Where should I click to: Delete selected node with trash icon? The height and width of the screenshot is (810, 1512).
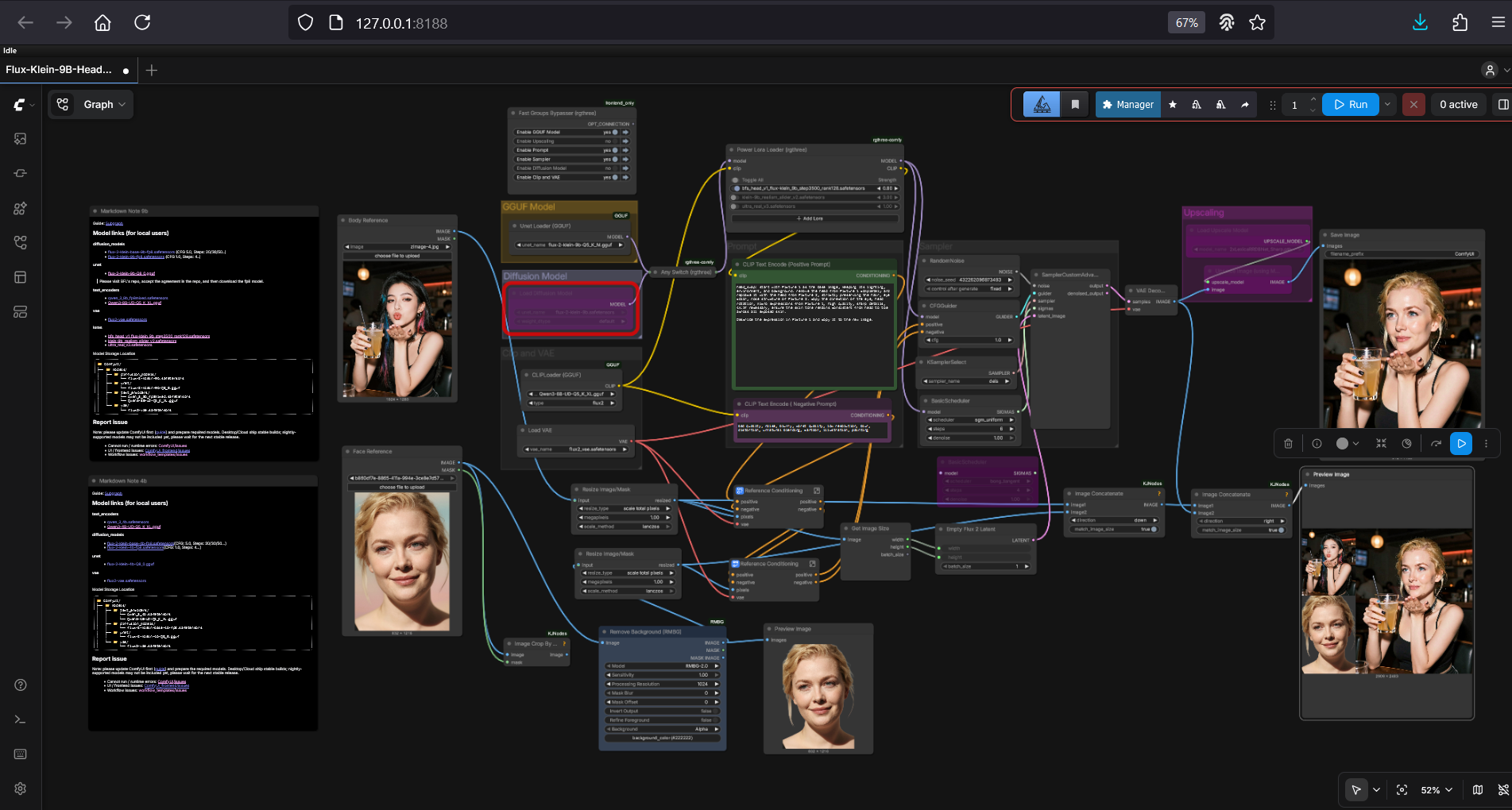tap(1289, 444)
